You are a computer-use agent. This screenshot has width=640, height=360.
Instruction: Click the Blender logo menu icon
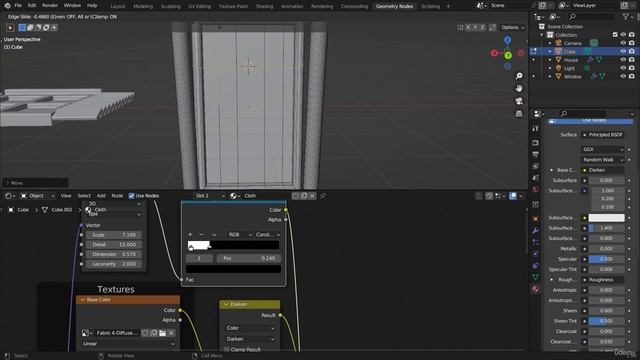point(7,6)
